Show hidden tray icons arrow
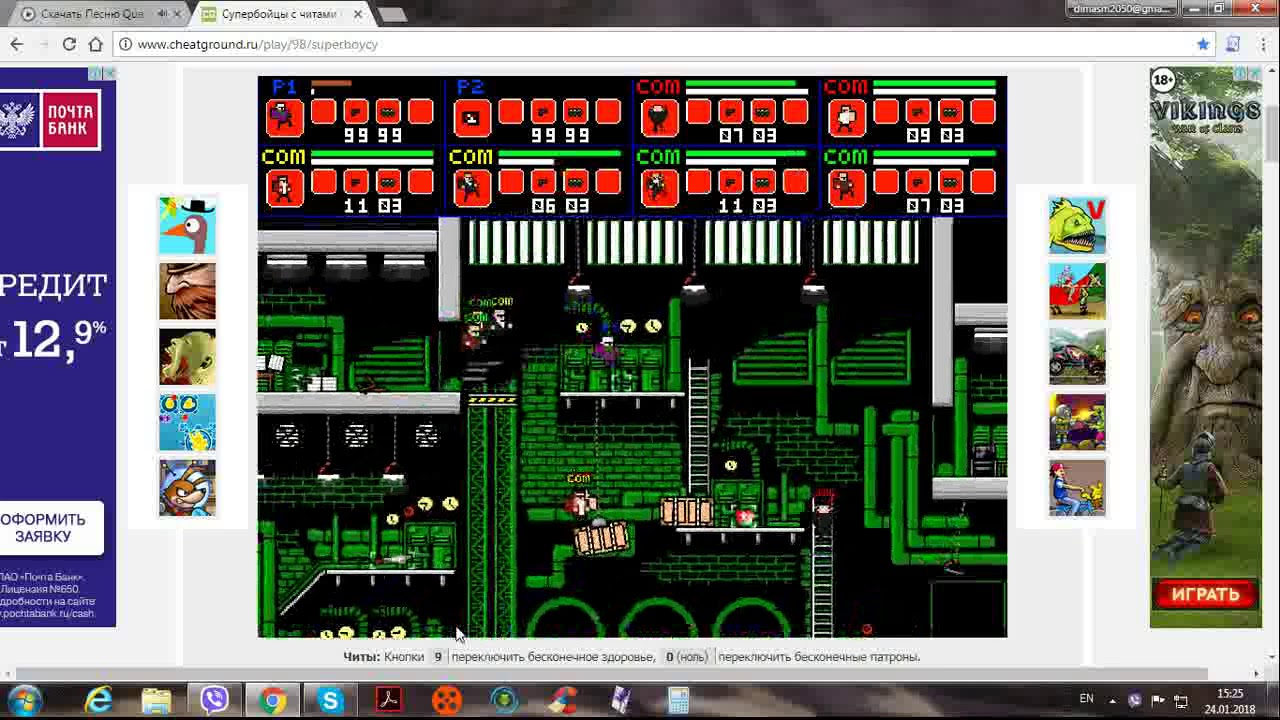The width and height of the screenshot is (1280, 720). (x=1112, y=699)
